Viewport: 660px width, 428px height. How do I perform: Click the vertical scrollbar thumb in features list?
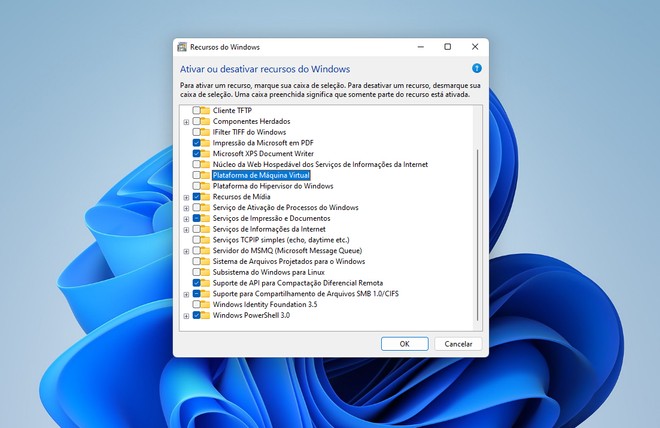point(477,235)
